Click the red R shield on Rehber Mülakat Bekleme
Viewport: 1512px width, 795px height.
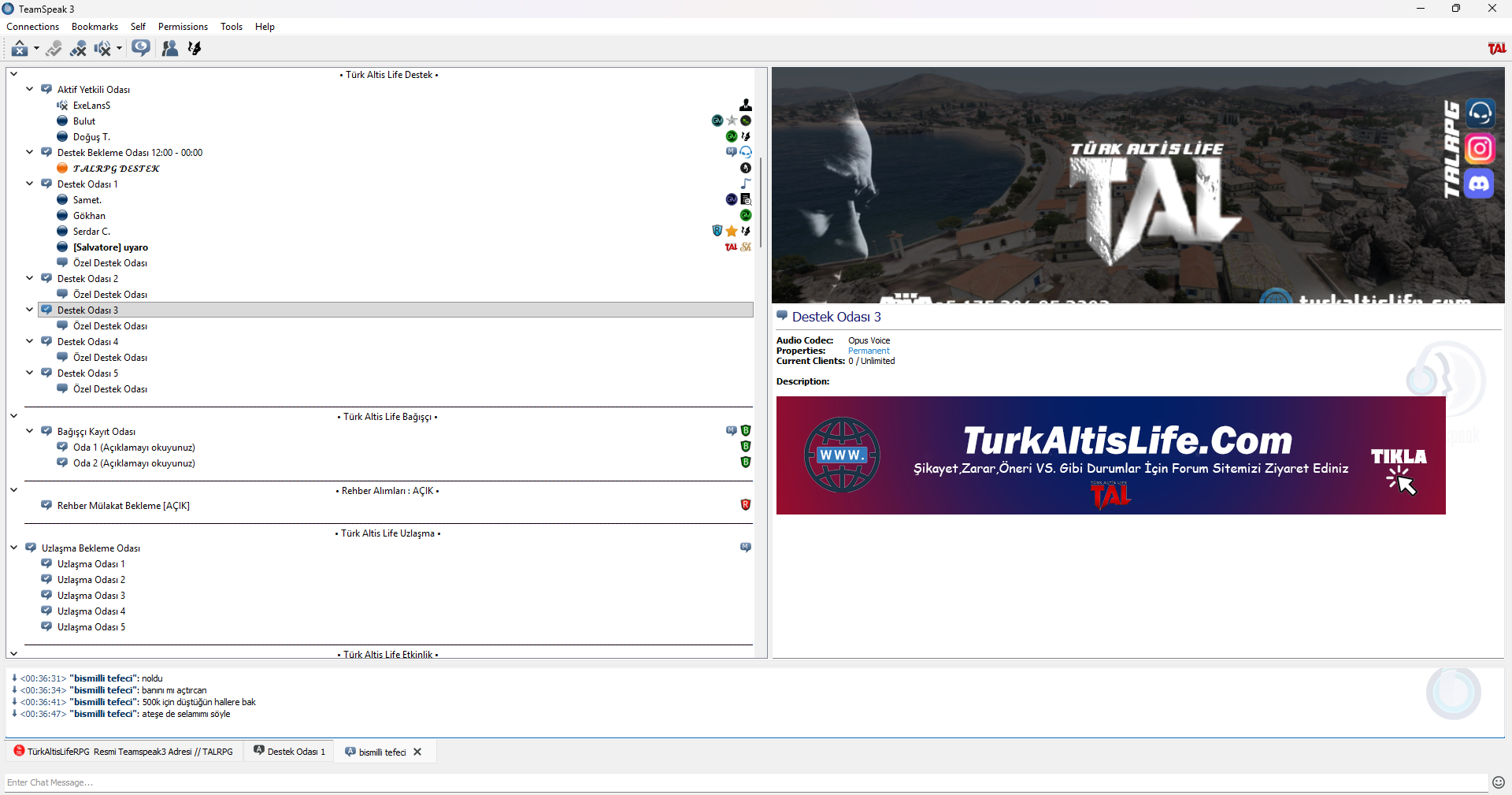pos(746,505)
